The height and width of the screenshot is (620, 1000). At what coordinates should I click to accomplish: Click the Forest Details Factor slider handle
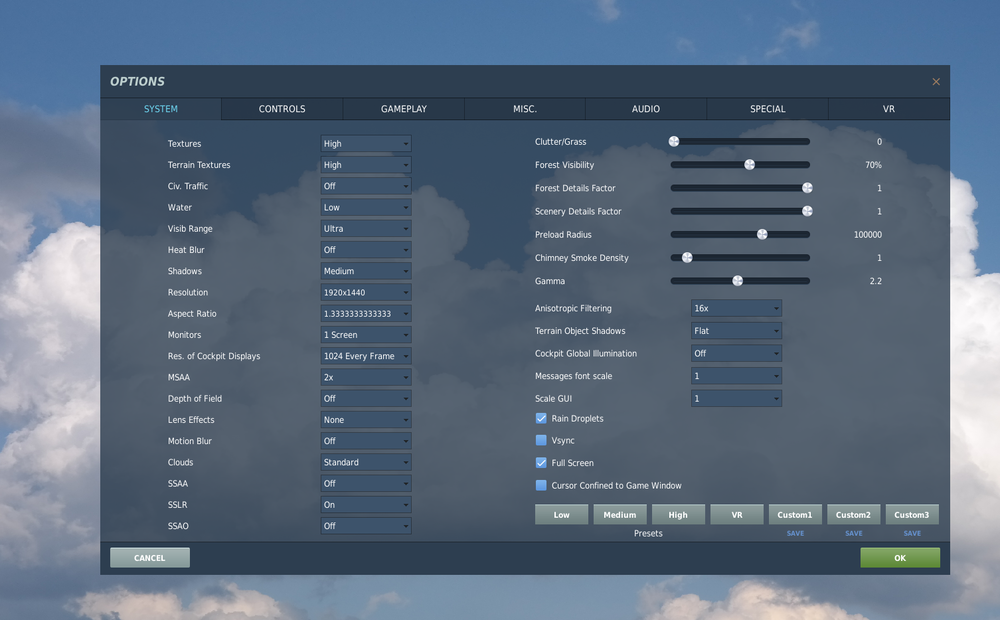pos(807,188)
